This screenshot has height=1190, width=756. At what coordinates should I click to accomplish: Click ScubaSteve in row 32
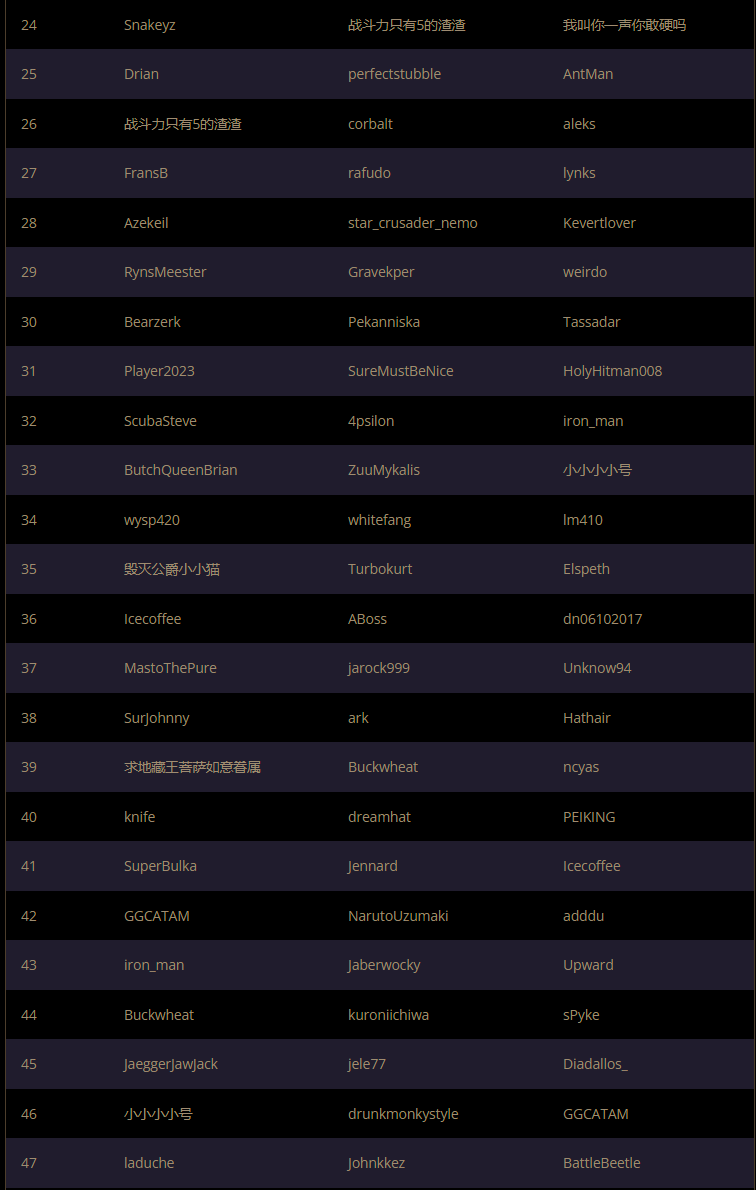160,420
